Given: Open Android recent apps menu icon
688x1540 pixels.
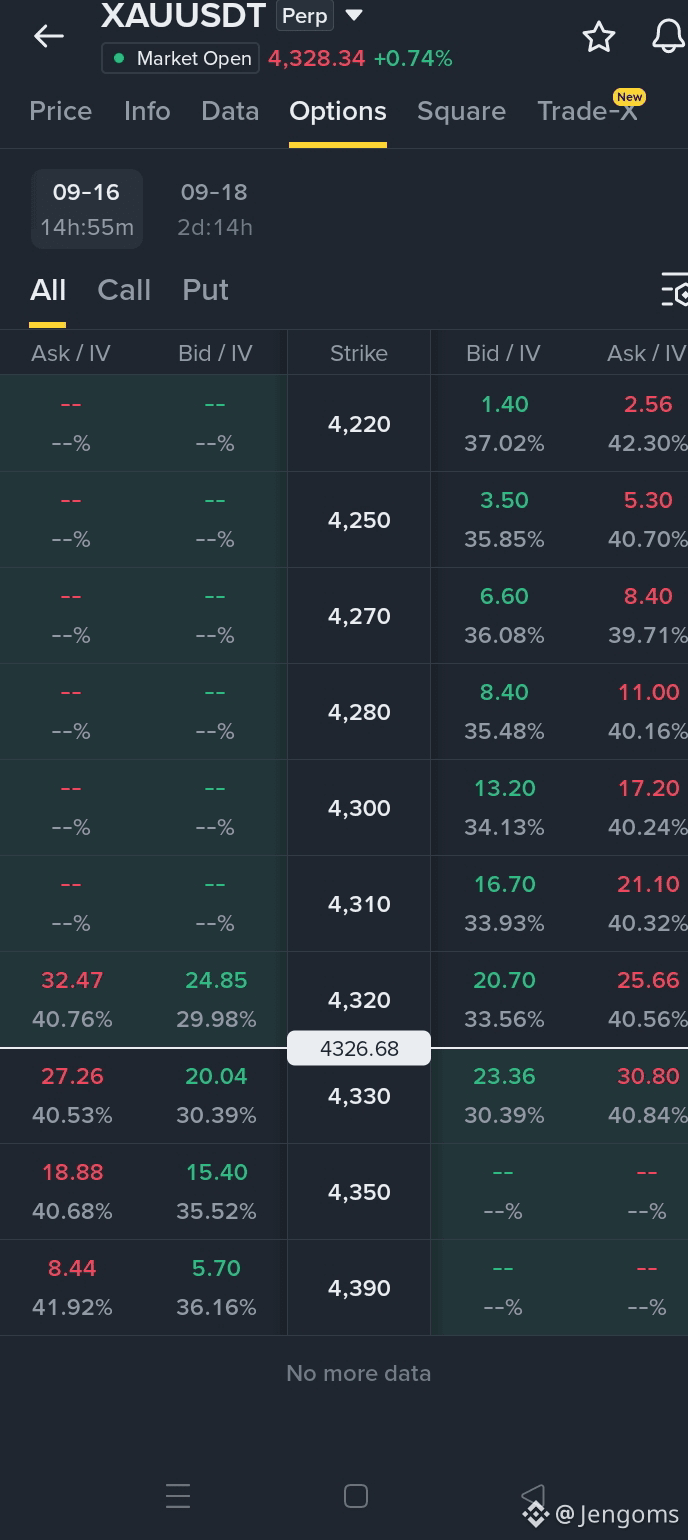Looking at the screenshot, I should (x=178, y=1496).
